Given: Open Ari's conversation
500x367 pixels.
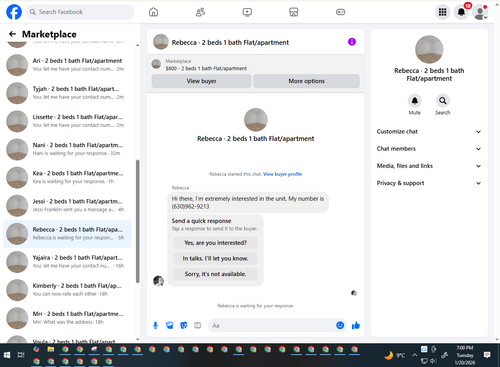Looking at the screenshot, I should click(x=67, y=65).
